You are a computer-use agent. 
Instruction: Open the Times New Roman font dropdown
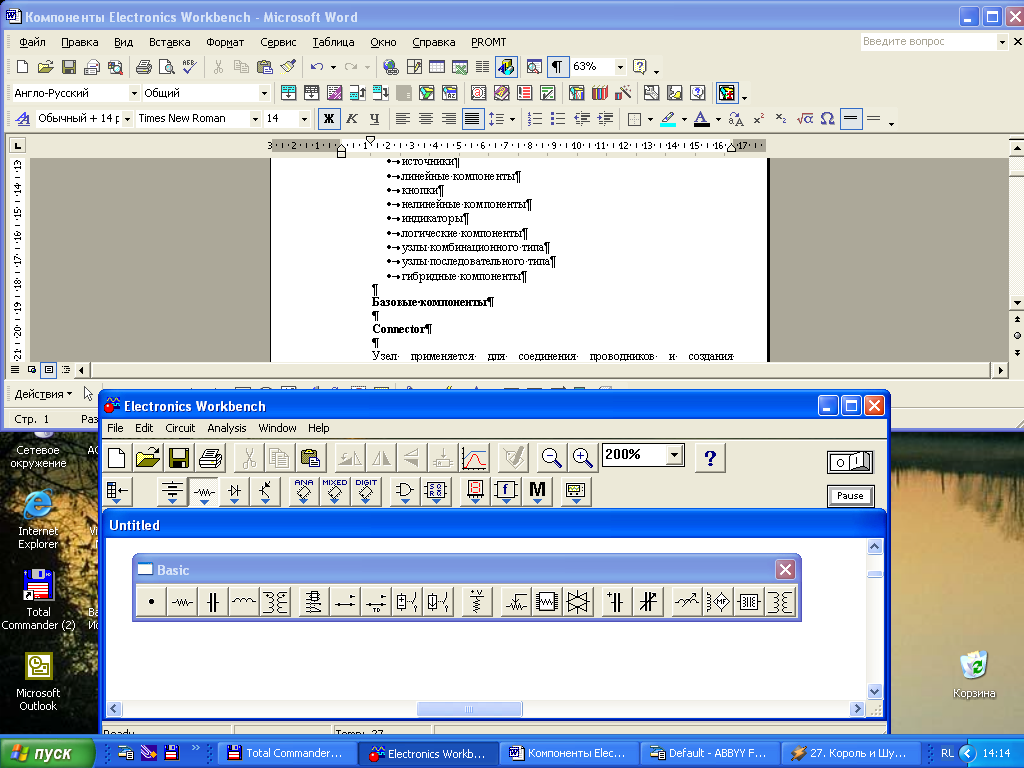pyautogui.click(x=255, y=119)
